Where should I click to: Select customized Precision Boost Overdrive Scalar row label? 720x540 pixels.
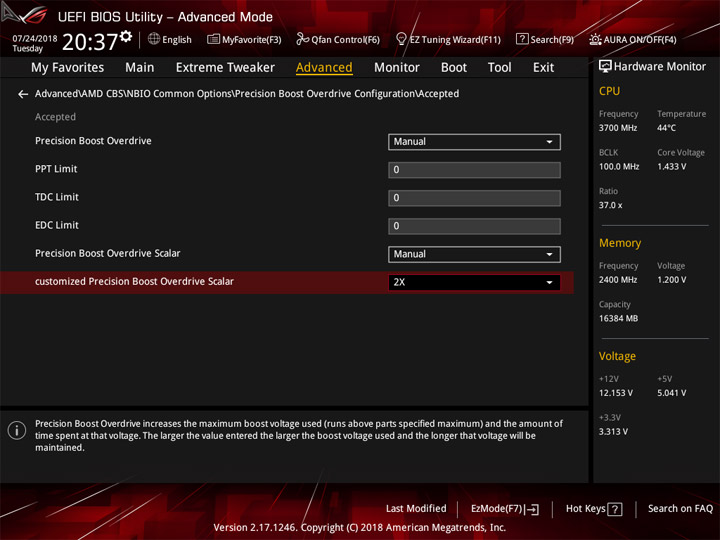[x=135, y=281]
